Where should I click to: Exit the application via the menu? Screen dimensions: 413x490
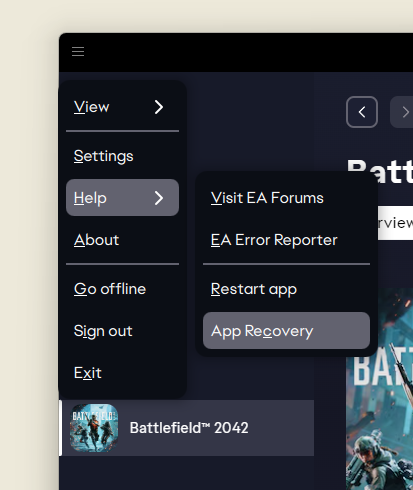pyautogui.click(x=122, y=373)
